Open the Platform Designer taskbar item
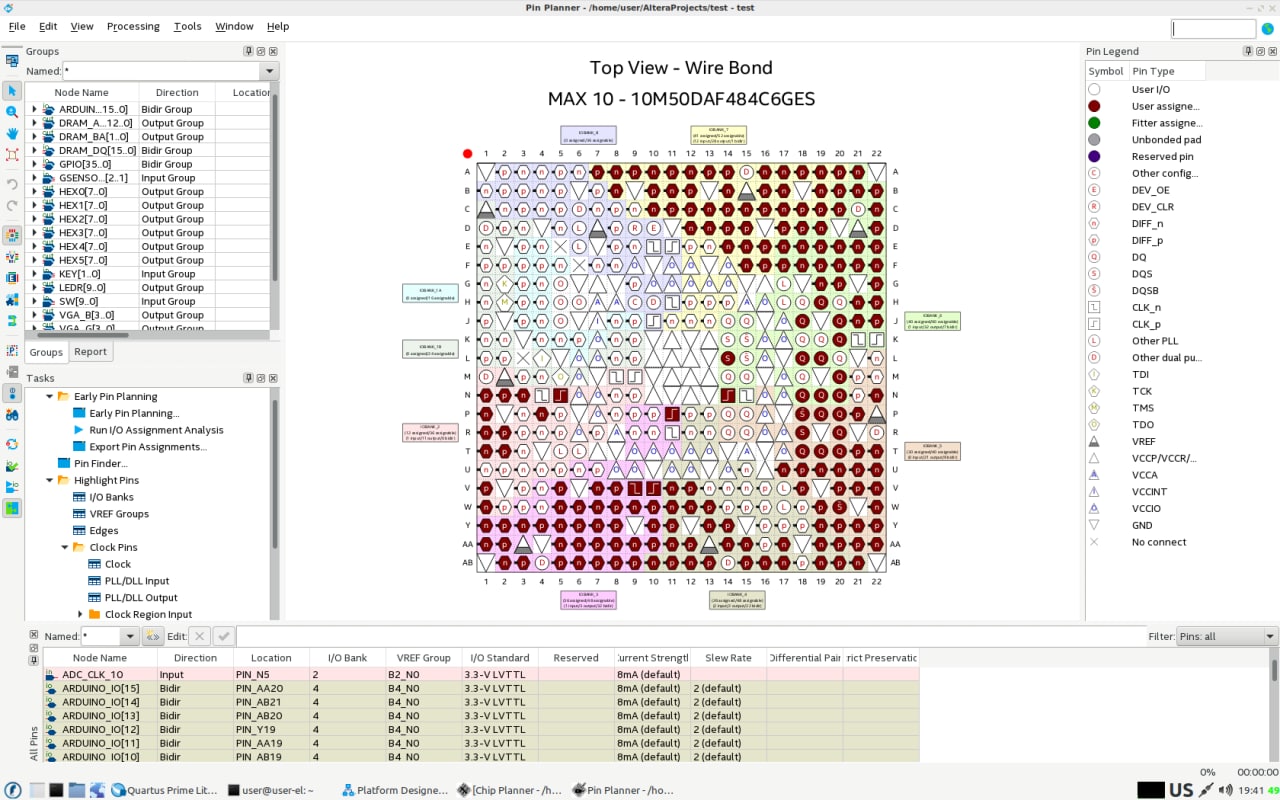The height and width of the screenshot is (800, 1280). click(x=394, y=790)
